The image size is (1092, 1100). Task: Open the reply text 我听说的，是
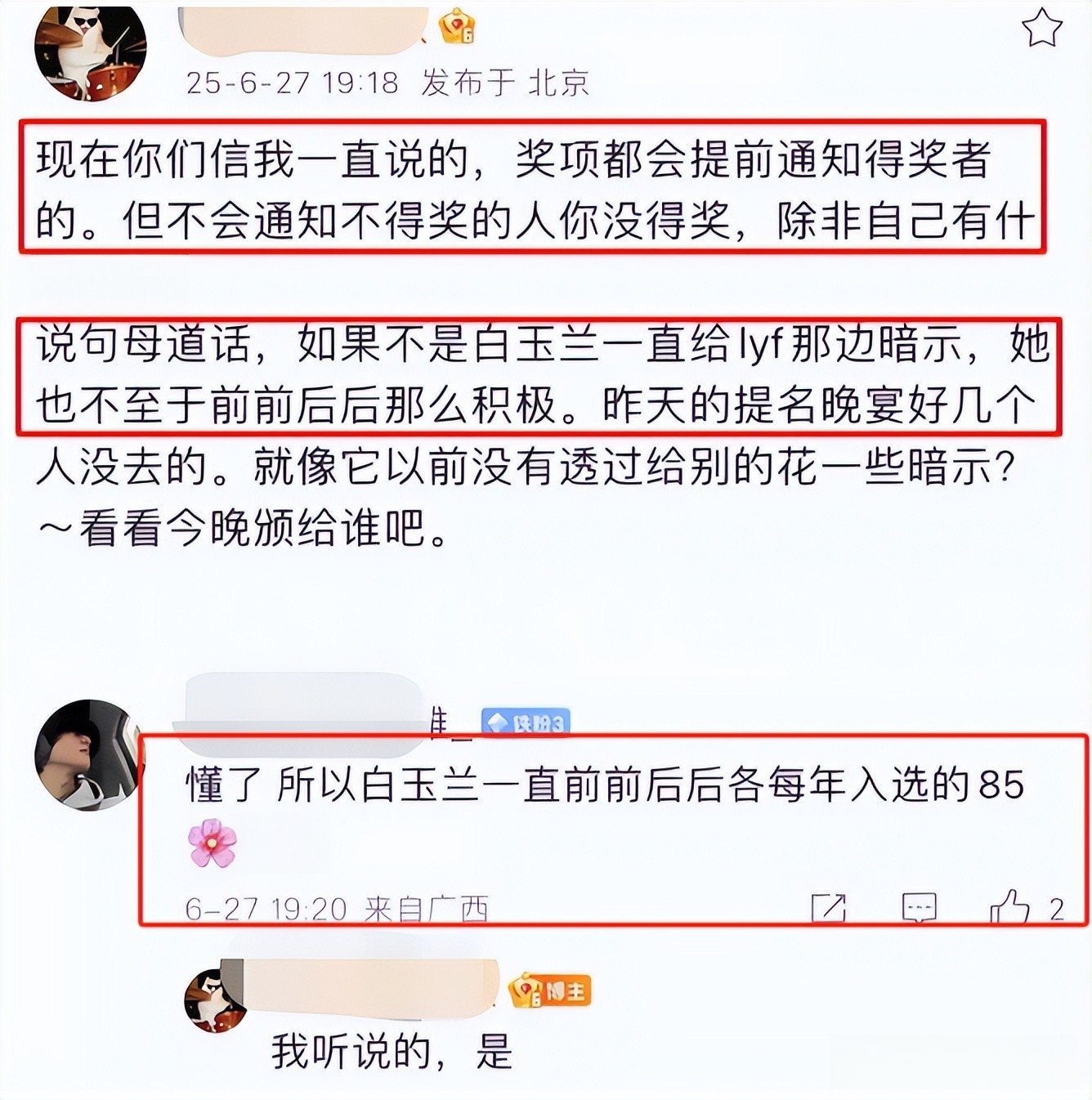392,1053
